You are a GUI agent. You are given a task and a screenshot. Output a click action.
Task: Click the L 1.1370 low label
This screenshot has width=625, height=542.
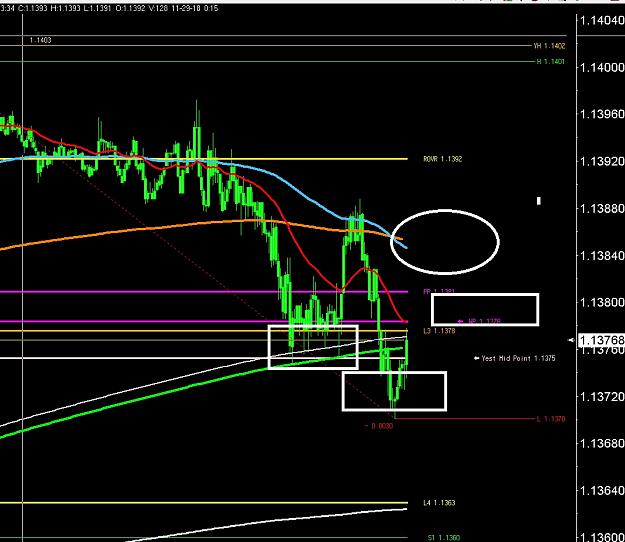[x=551, y=419]
